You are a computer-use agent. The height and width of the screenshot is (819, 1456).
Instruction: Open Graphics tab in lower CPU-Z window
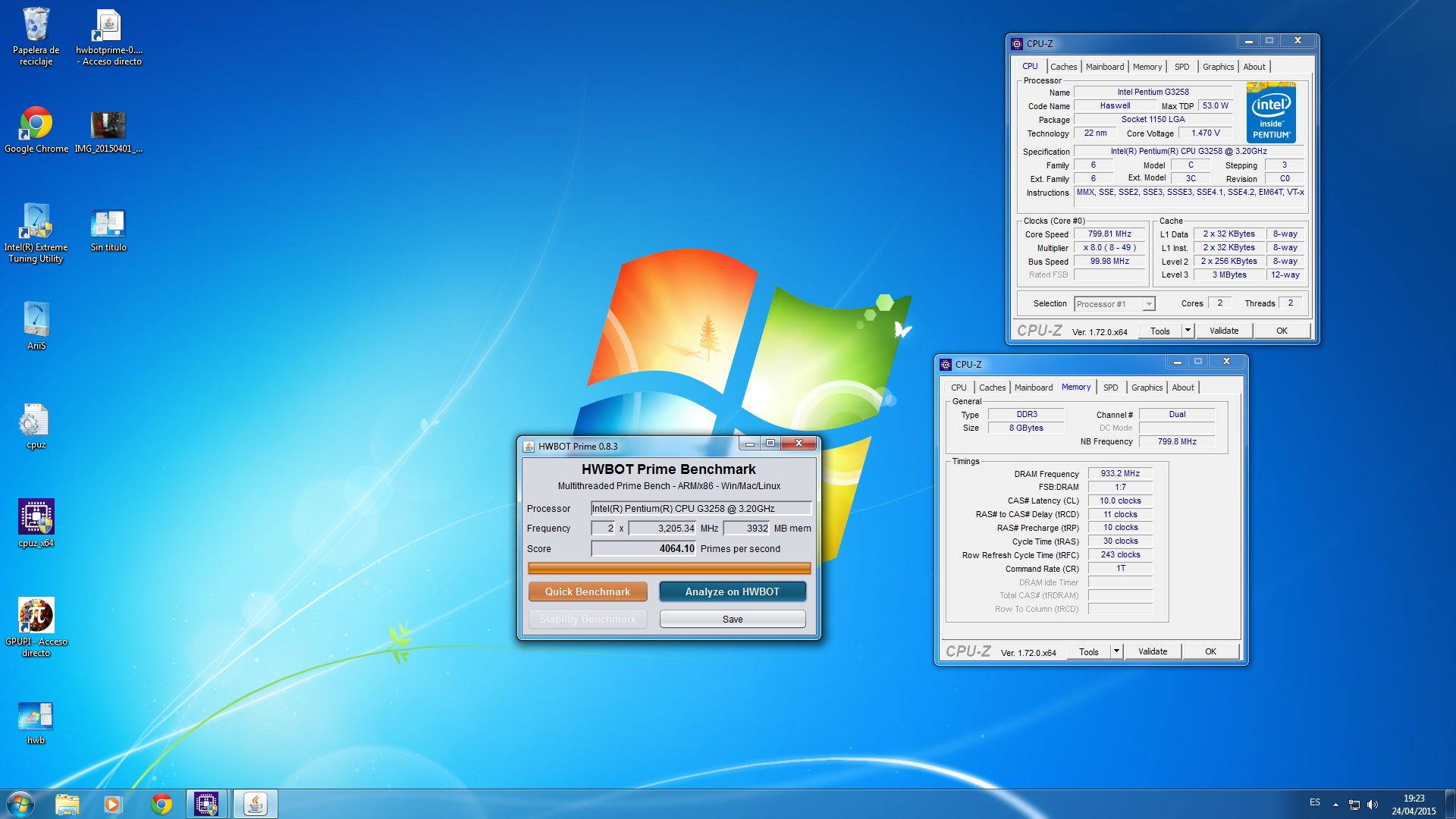pos(1147,388)
